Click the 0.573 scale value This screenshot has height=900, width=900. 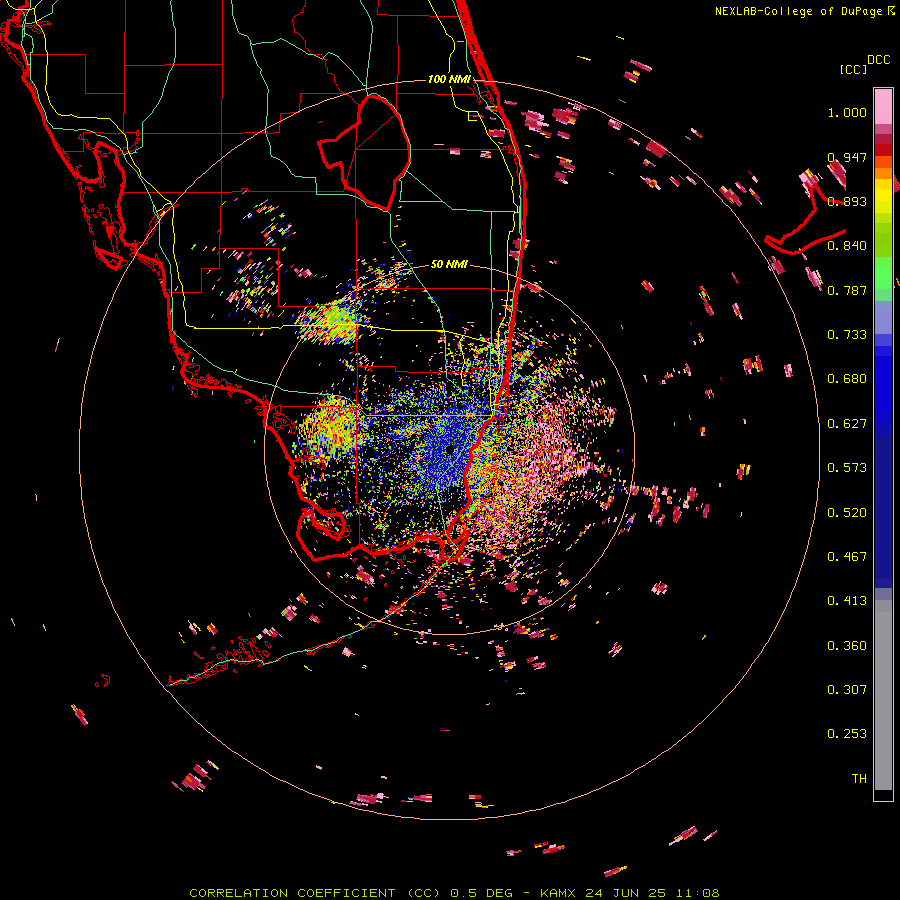pos(847,468)
